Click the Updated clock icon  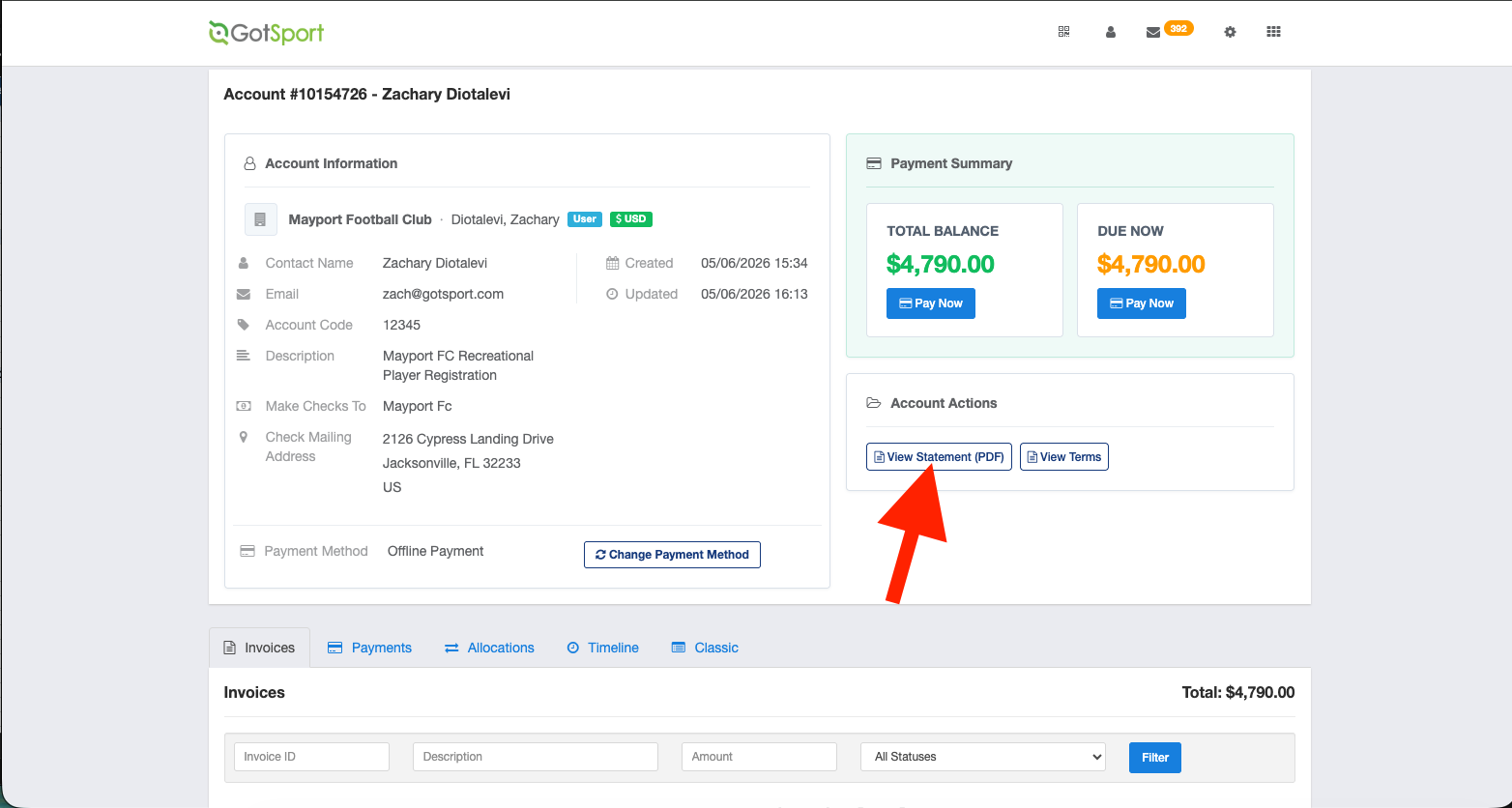tap(612, 294)
